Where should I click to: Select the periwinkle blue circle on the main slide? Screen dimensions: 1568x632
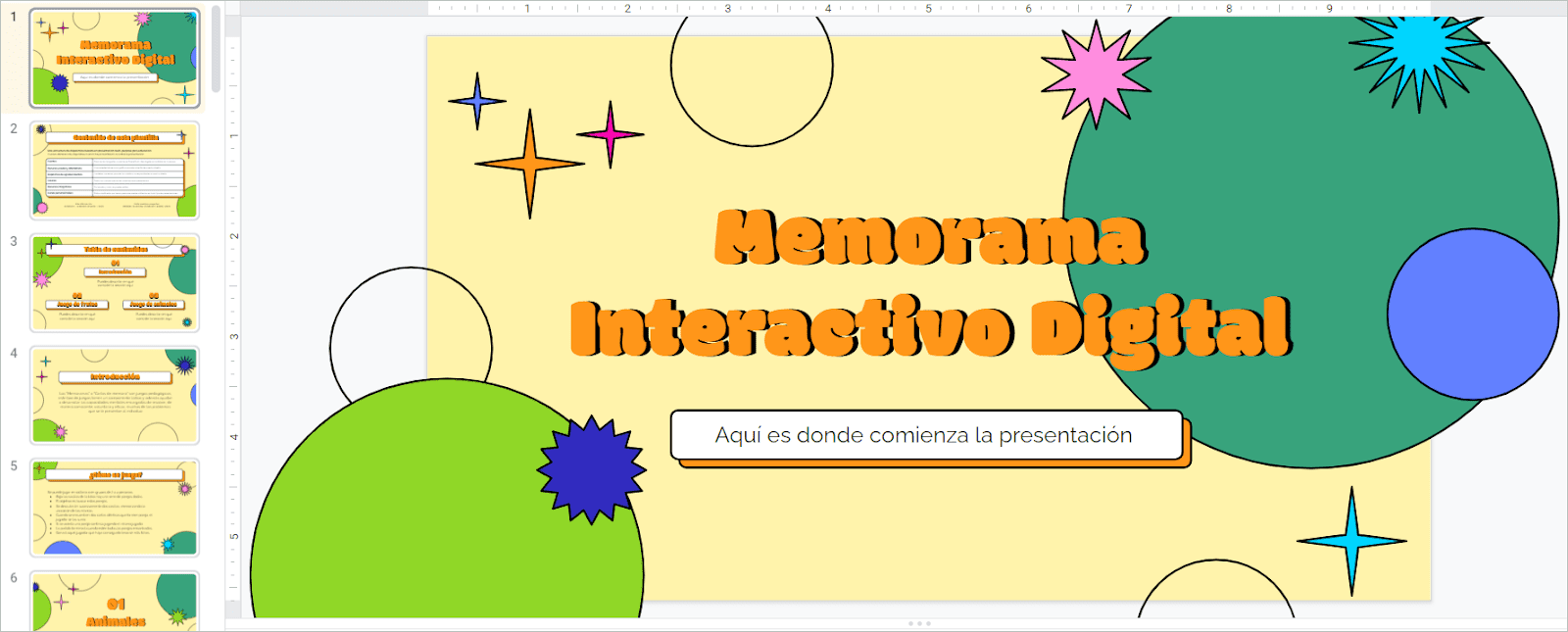coord(1473,315)
